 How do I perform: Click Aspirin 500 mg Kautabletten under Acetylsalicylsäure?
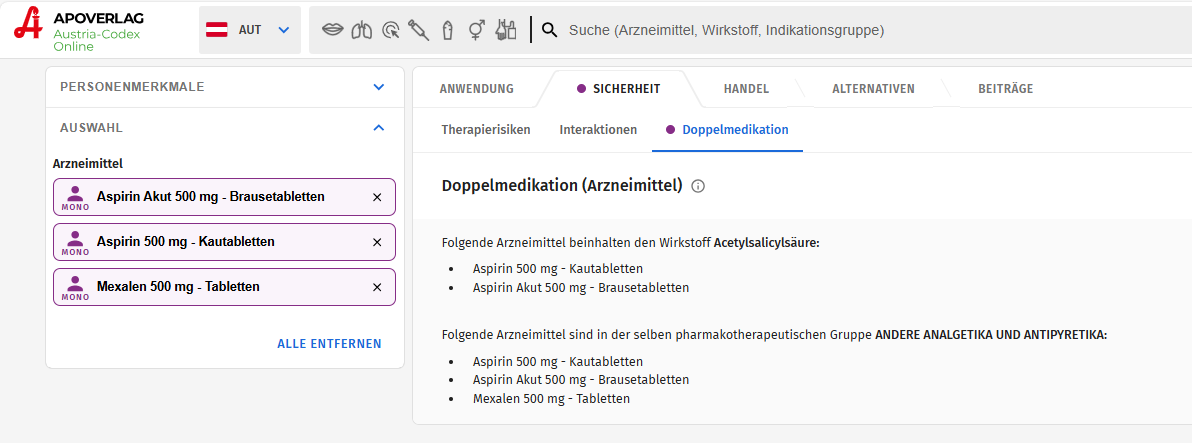click(558, 269)
